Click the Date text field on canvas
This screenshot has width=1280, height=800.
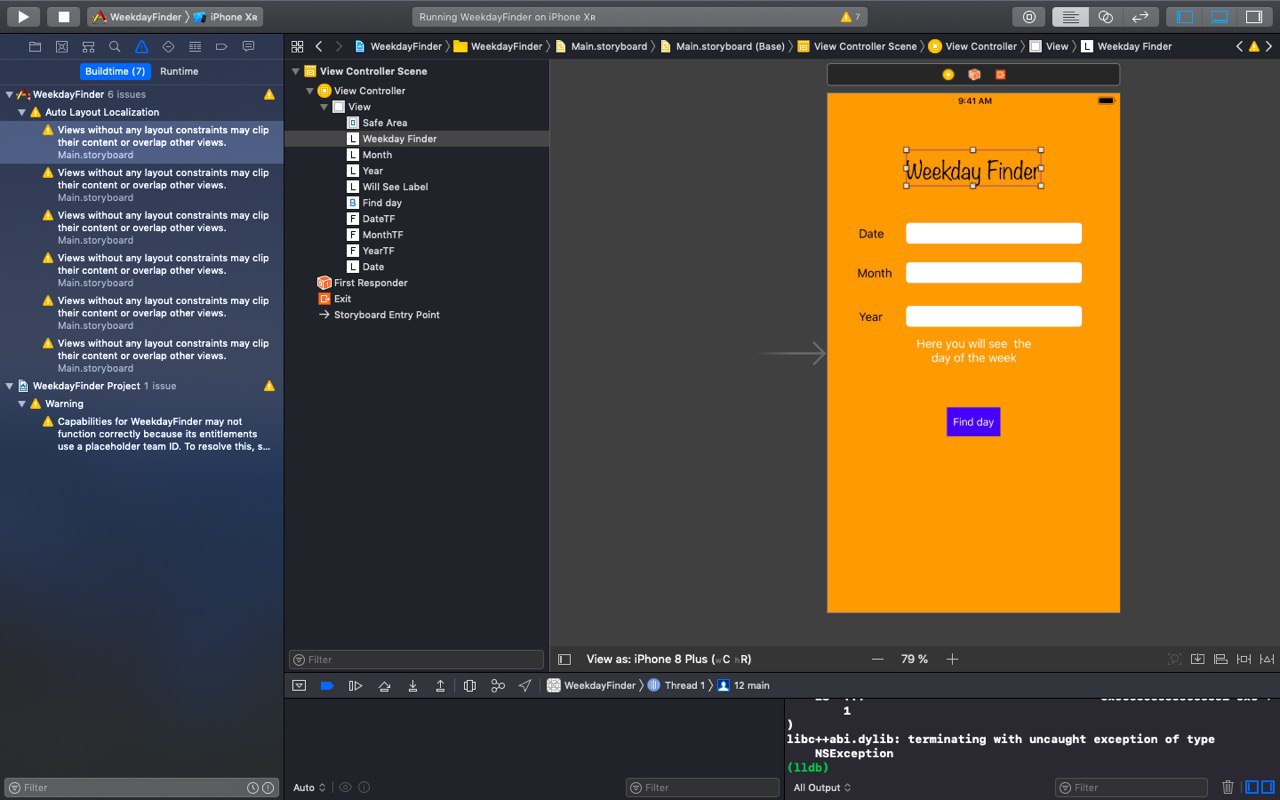point(994,233)
